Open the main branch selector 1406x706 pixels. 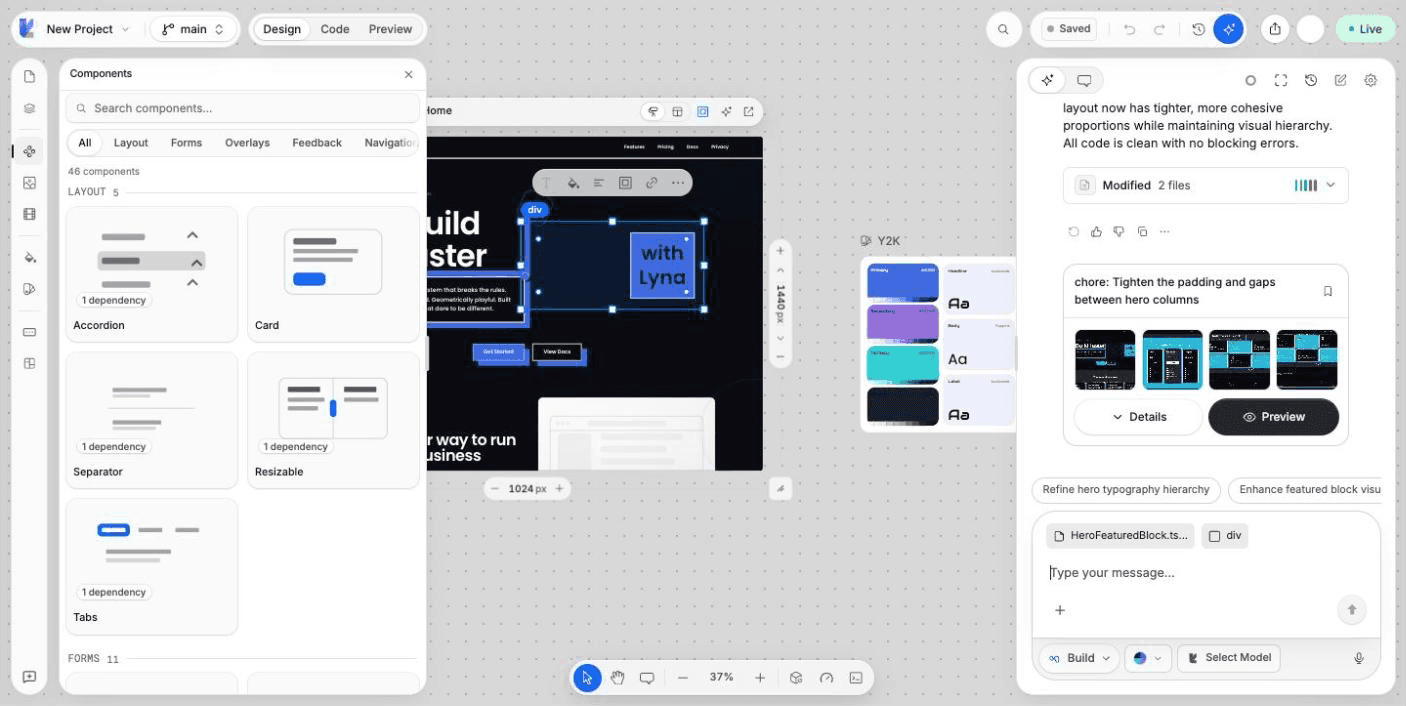click(193, 29)
